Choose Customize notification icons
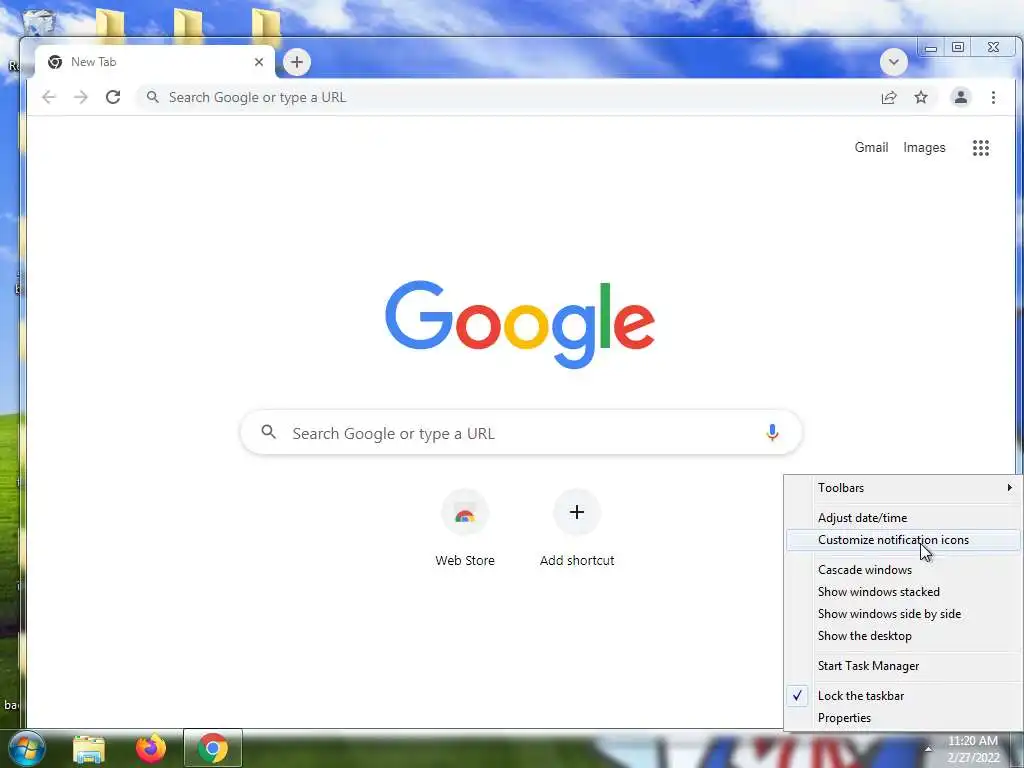Image resolution: width=1024 pixels, height=768 pixels. (x=902, y=540)
